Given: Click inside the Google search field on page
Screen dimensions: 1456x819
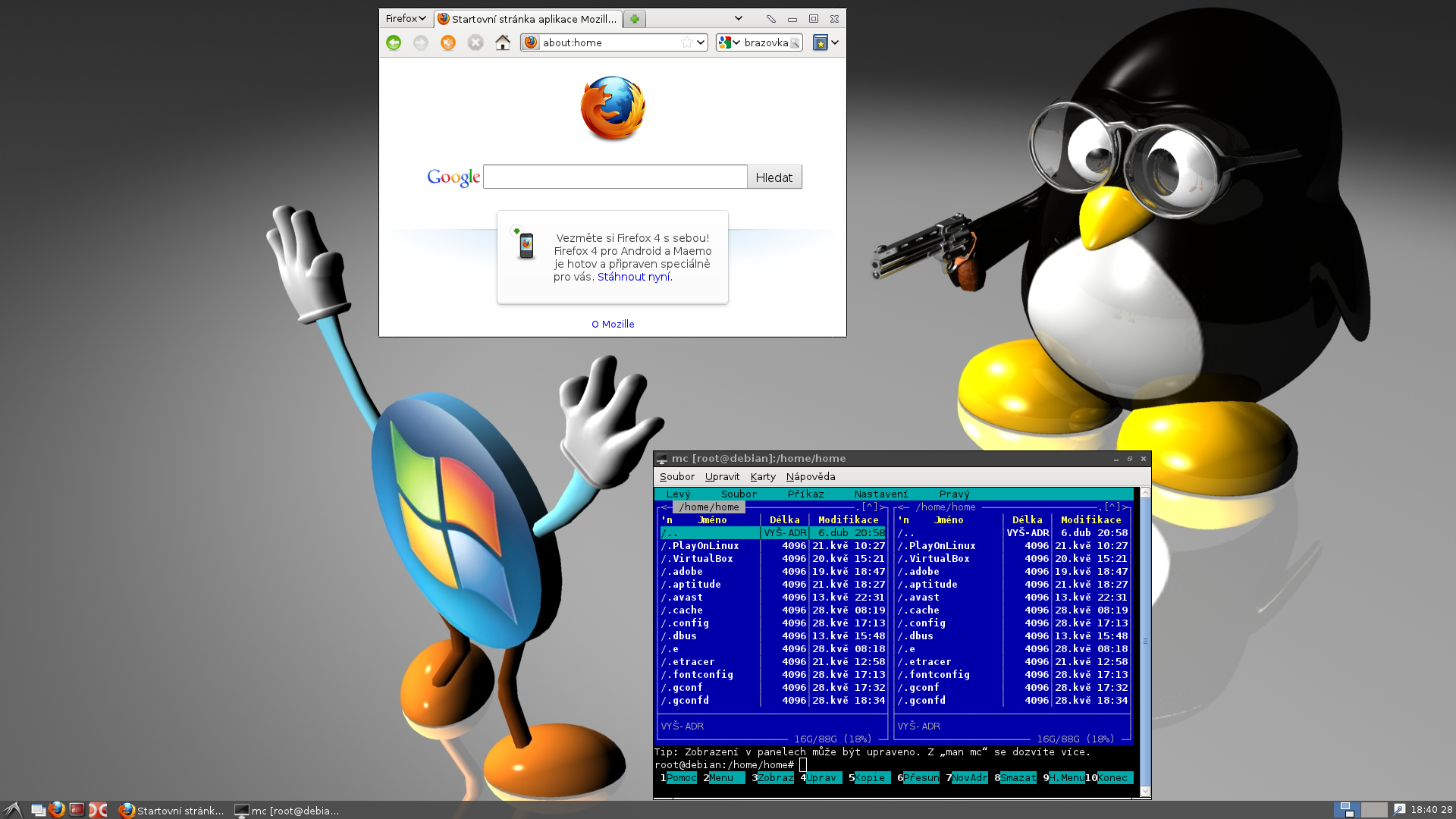Looking at the screenshot, I should pos(615,177).
